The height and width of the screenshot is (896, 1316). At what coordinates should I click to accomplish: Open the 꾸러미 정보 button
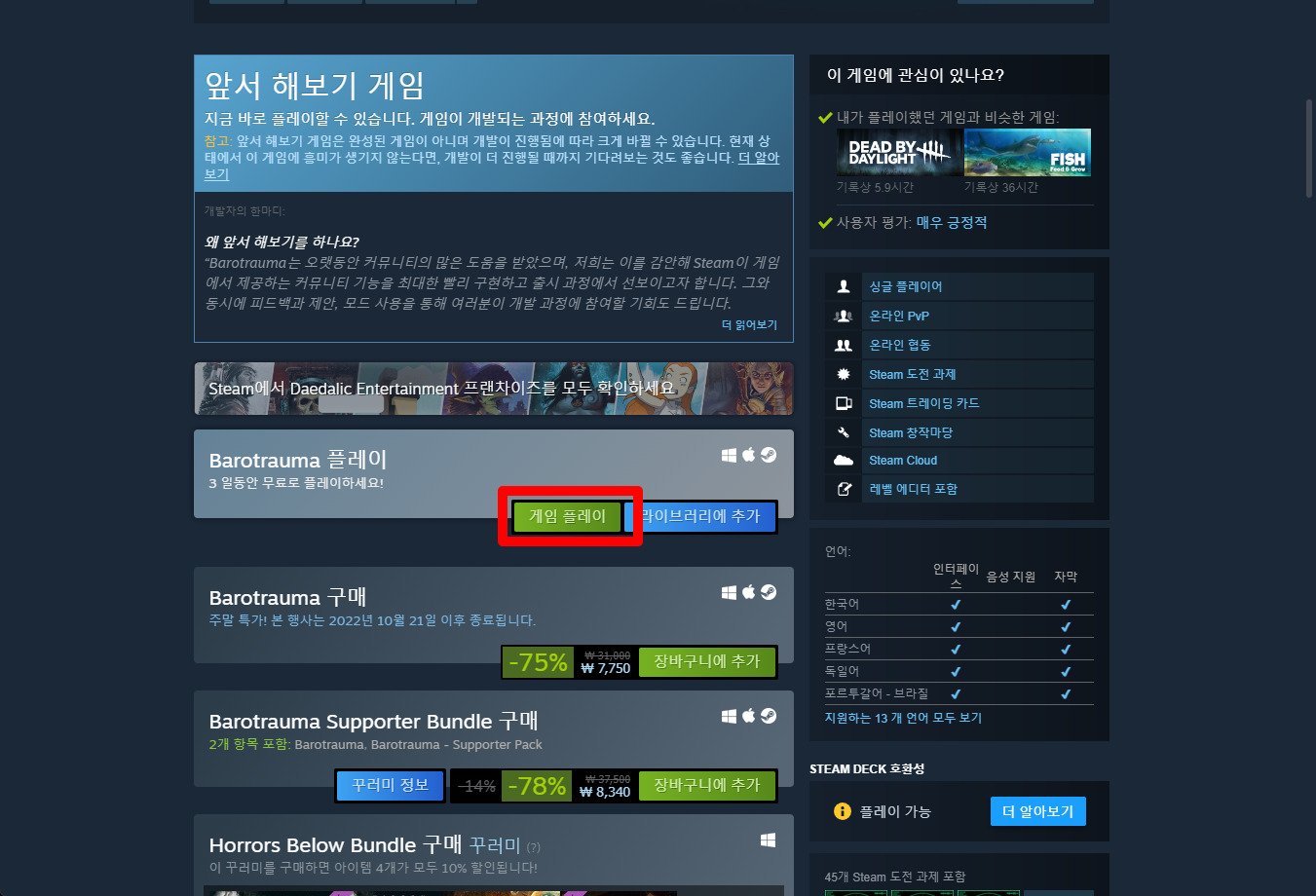click(390, 785)
